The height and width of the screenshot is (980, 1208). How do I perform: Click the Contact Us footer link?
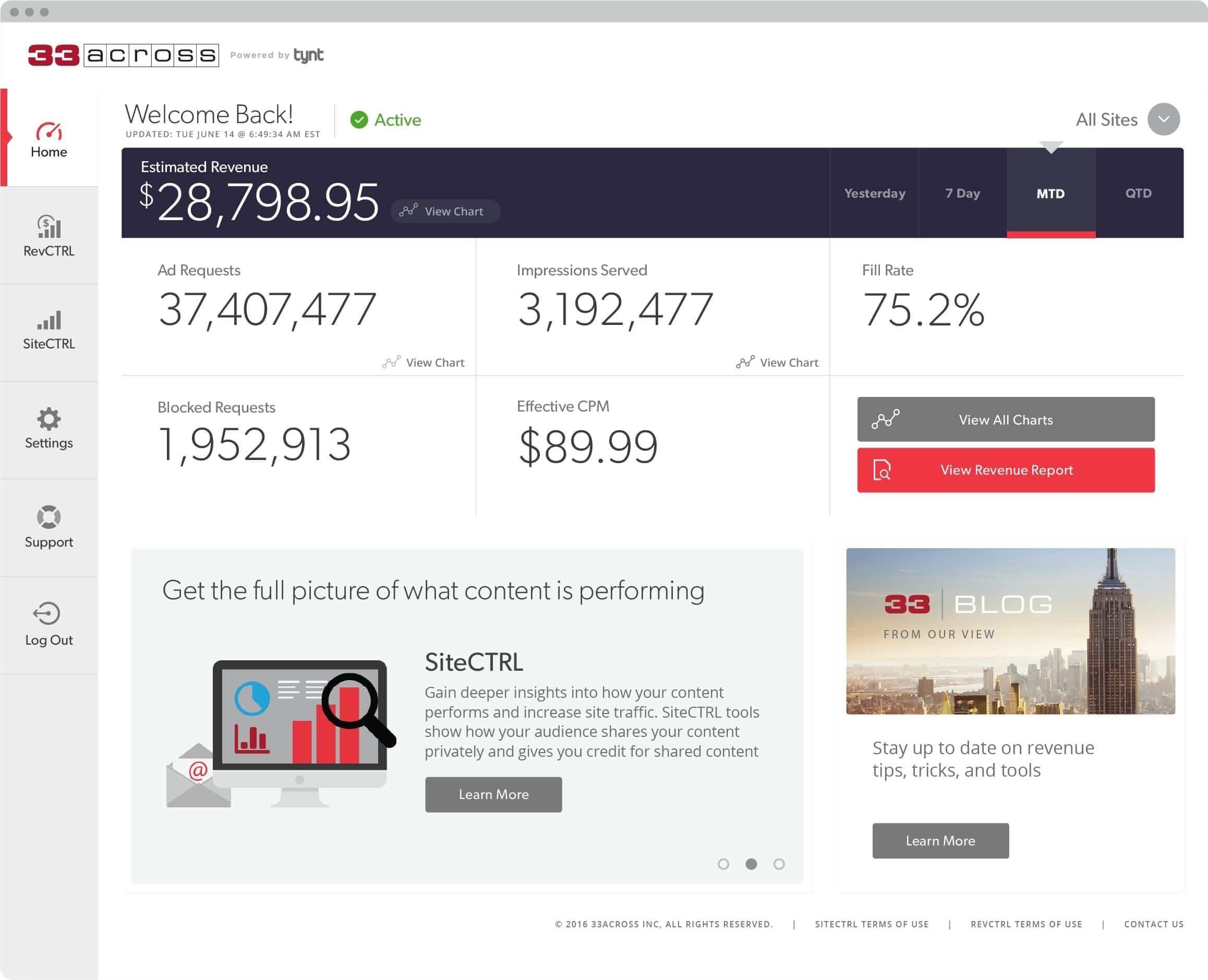(x=1154, y=924)
